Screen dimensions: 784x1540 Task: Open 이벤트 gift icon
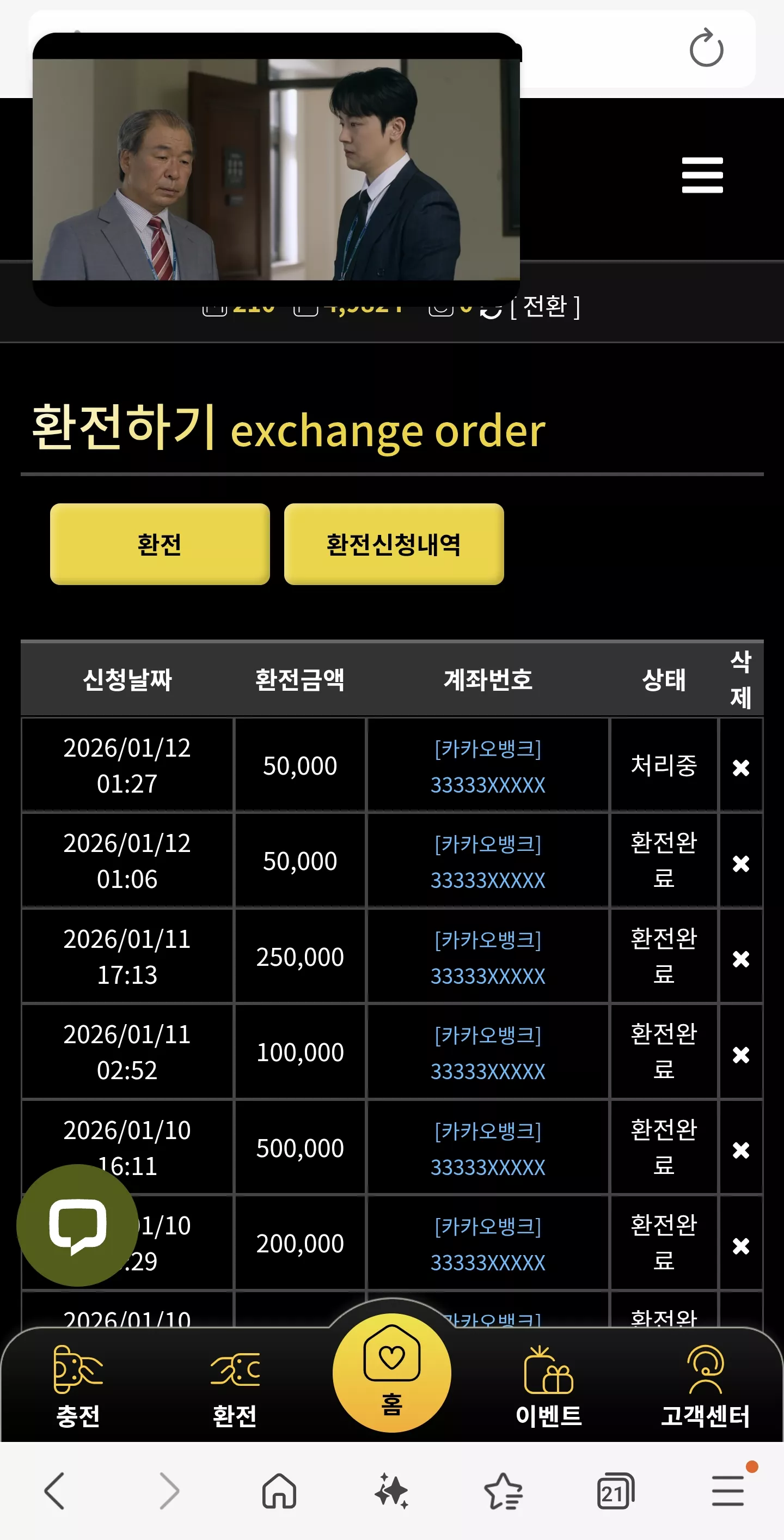click(x=549, y=1386)
